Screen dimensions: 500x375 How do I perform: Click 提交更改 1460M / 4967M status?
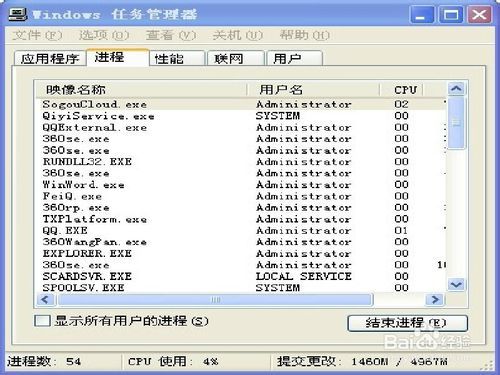(362, 361)
